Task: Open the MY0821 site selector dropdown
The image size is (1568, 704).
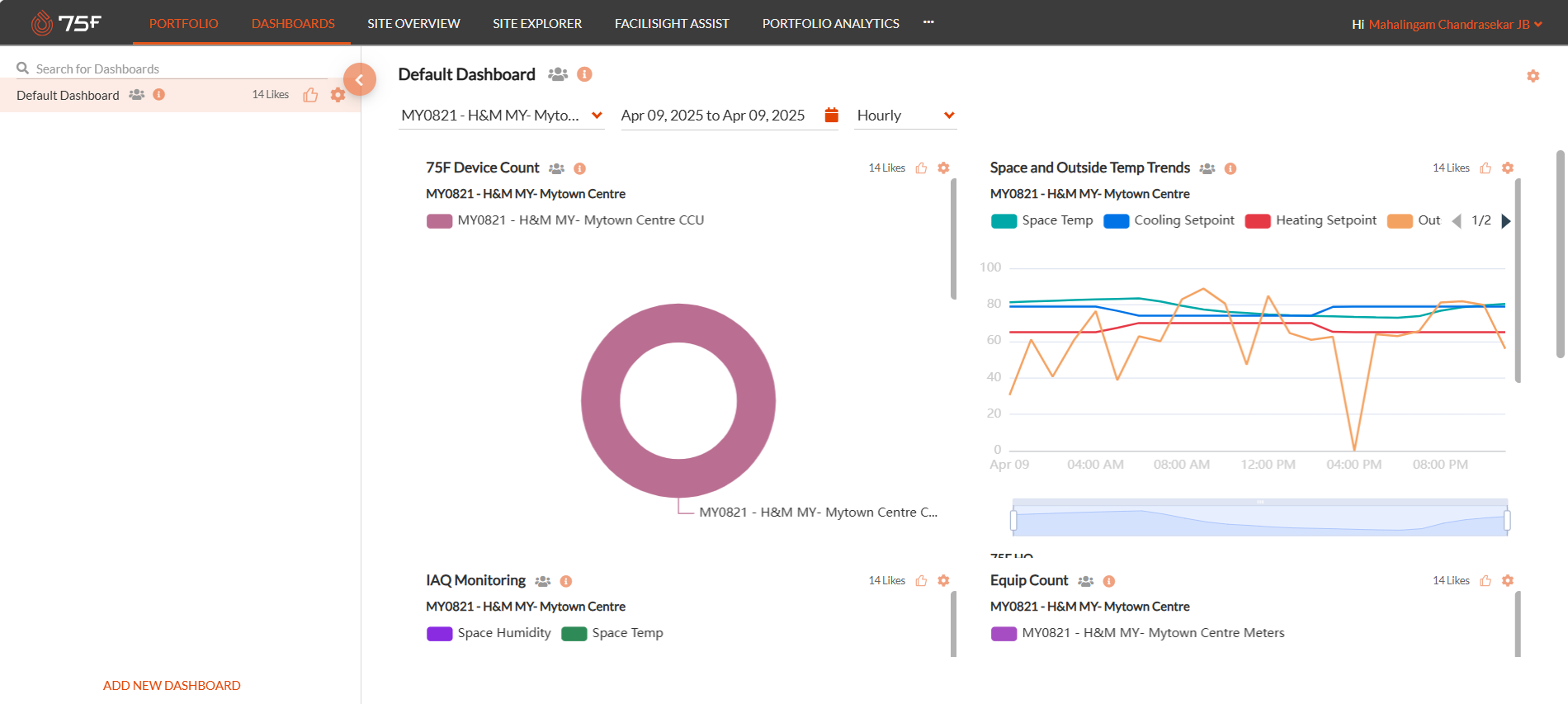Action: point(502,116)
